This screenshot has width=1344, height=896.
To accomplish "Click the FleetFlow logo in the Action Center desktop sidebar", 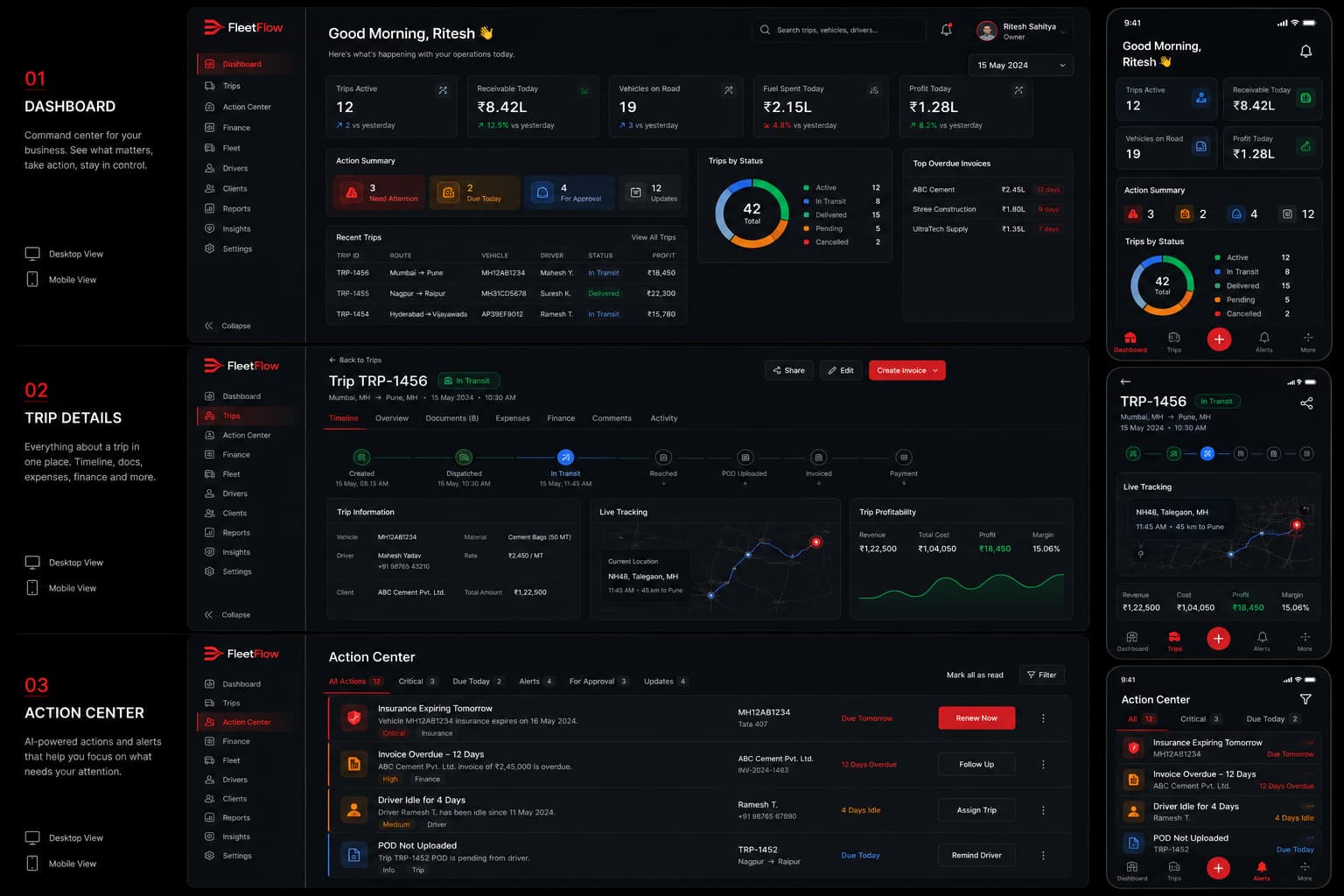I will (241, 654).
